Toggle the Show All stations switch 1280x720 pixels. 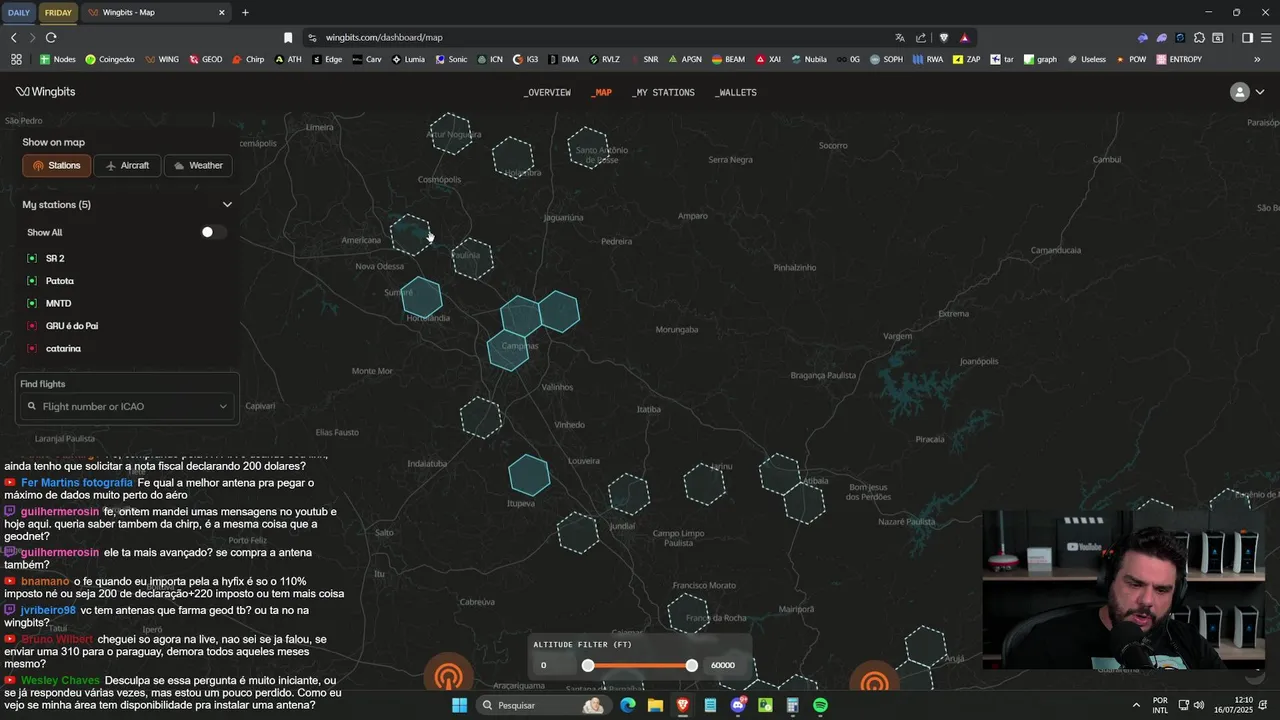pyautogui.click(x=213, y=232)
